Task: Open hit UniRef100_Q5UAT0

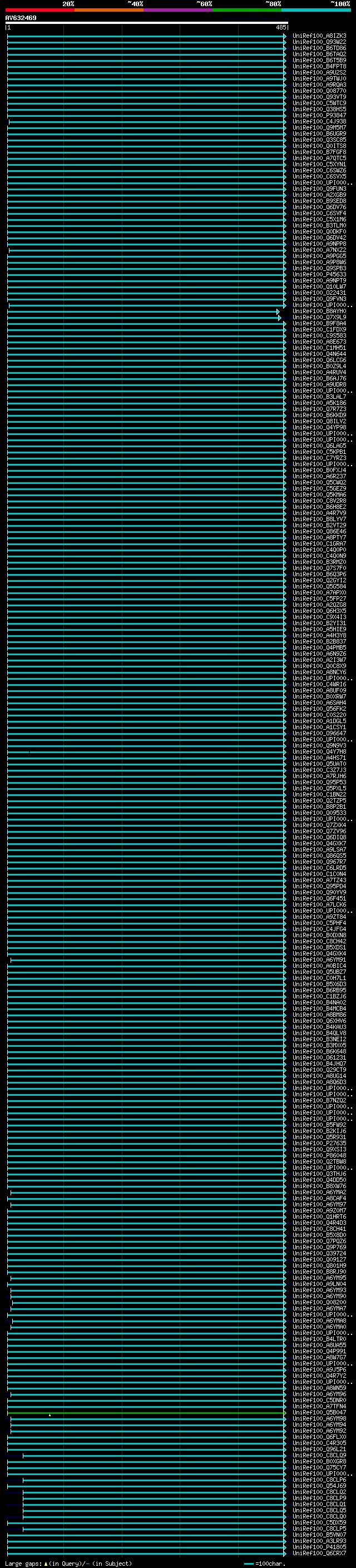Action: tap(319, 764)
